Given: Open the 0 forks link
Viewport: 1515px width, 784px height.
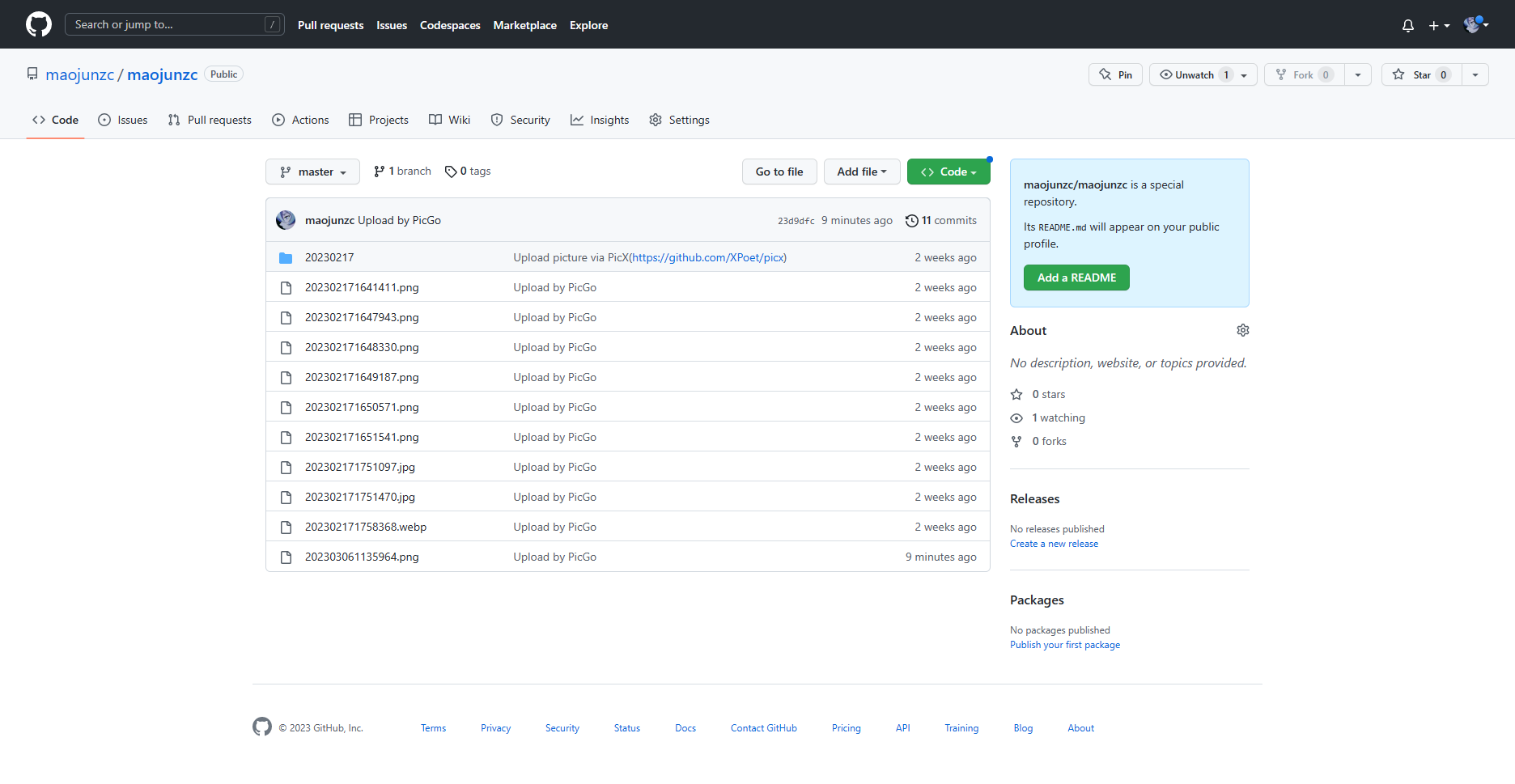Looking at the screenshot, I should [x=1039, y=441].
